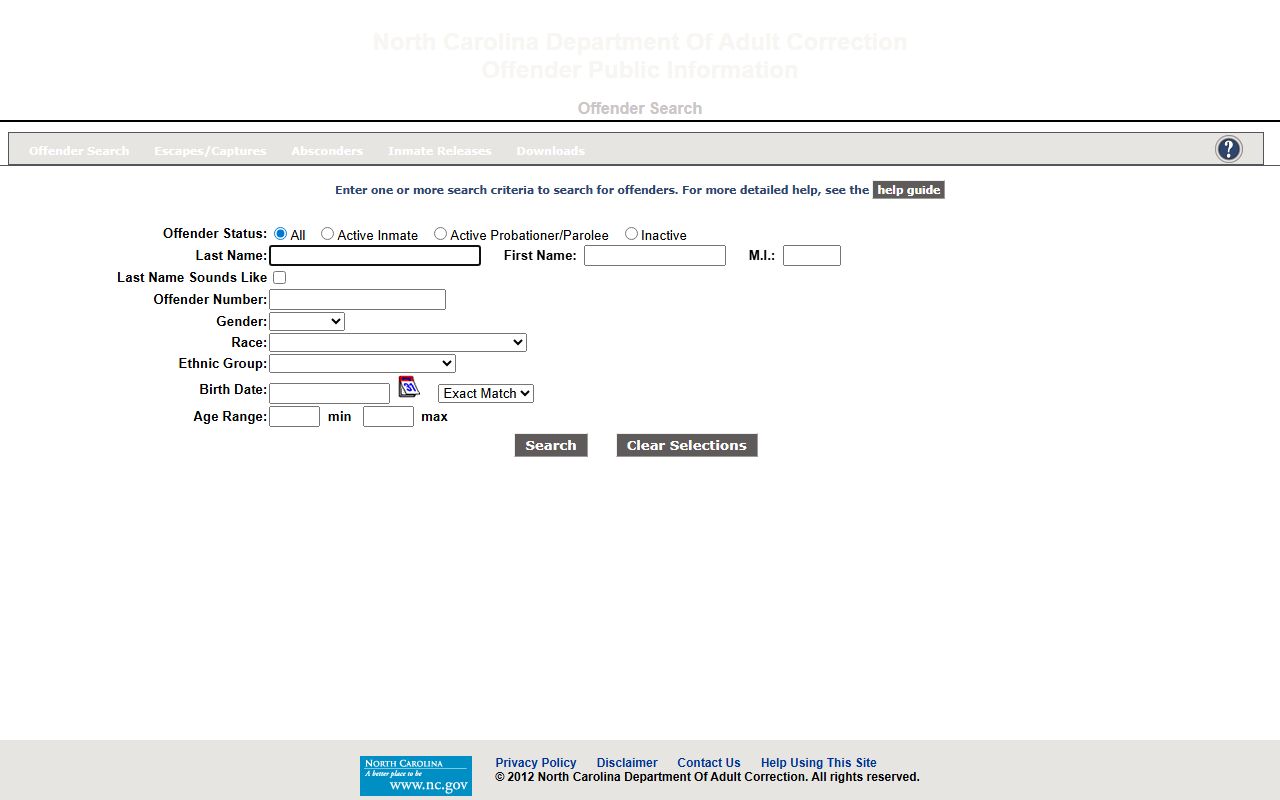
Task: Open the Absconders menu item
Action: click(327, 151)
